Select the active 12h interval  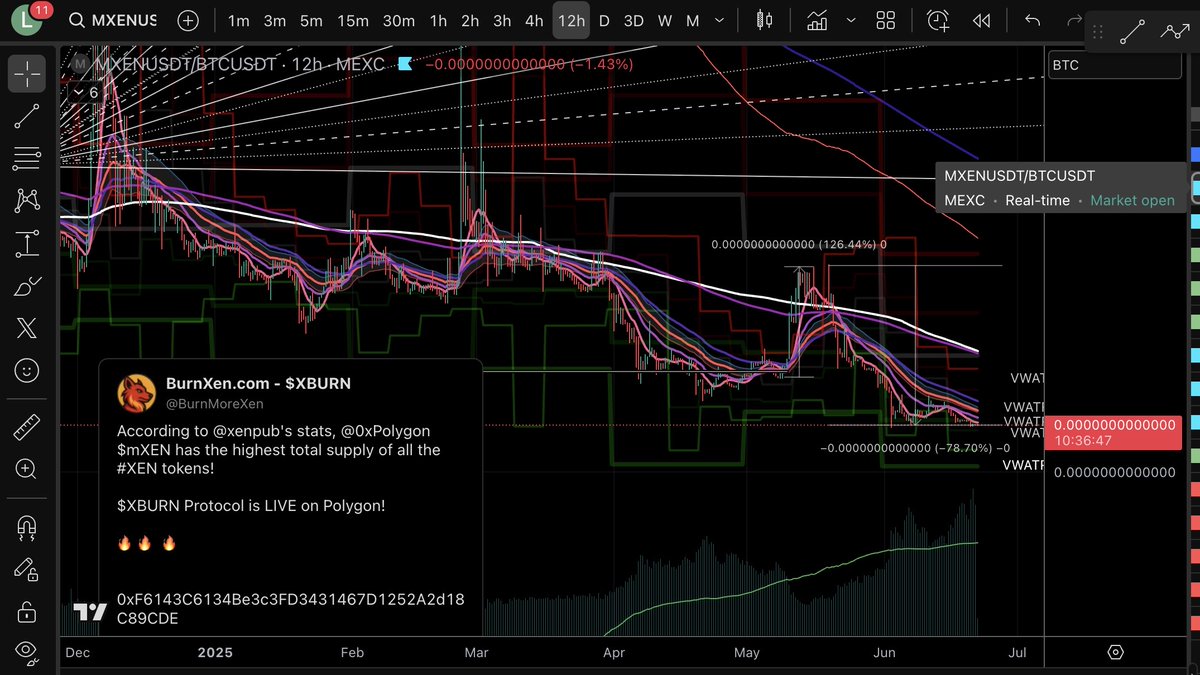coord(571,20)
